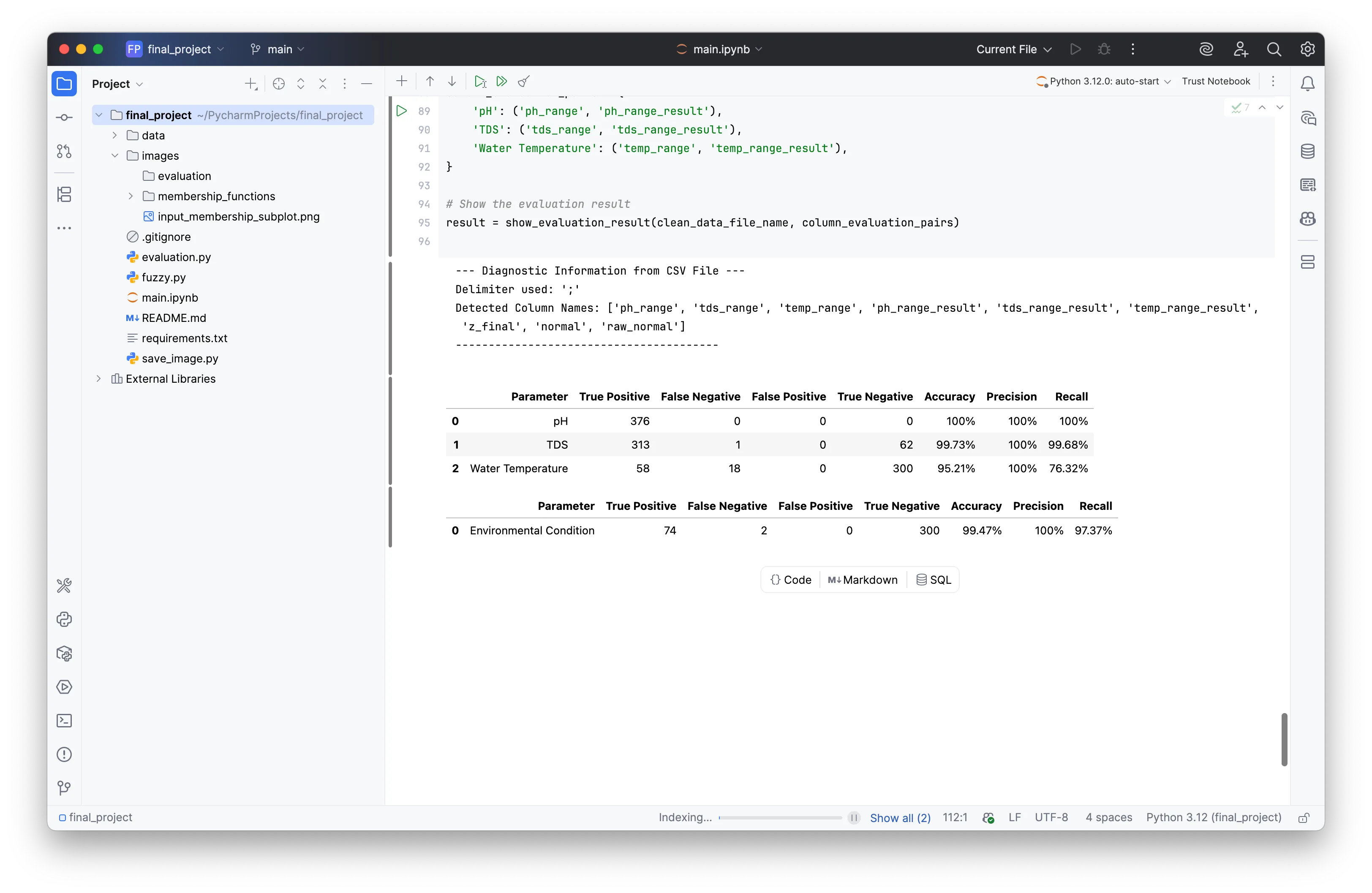1372x893 pixels.
Task: Open the Structure tool window icon
Action: point(64,194)
